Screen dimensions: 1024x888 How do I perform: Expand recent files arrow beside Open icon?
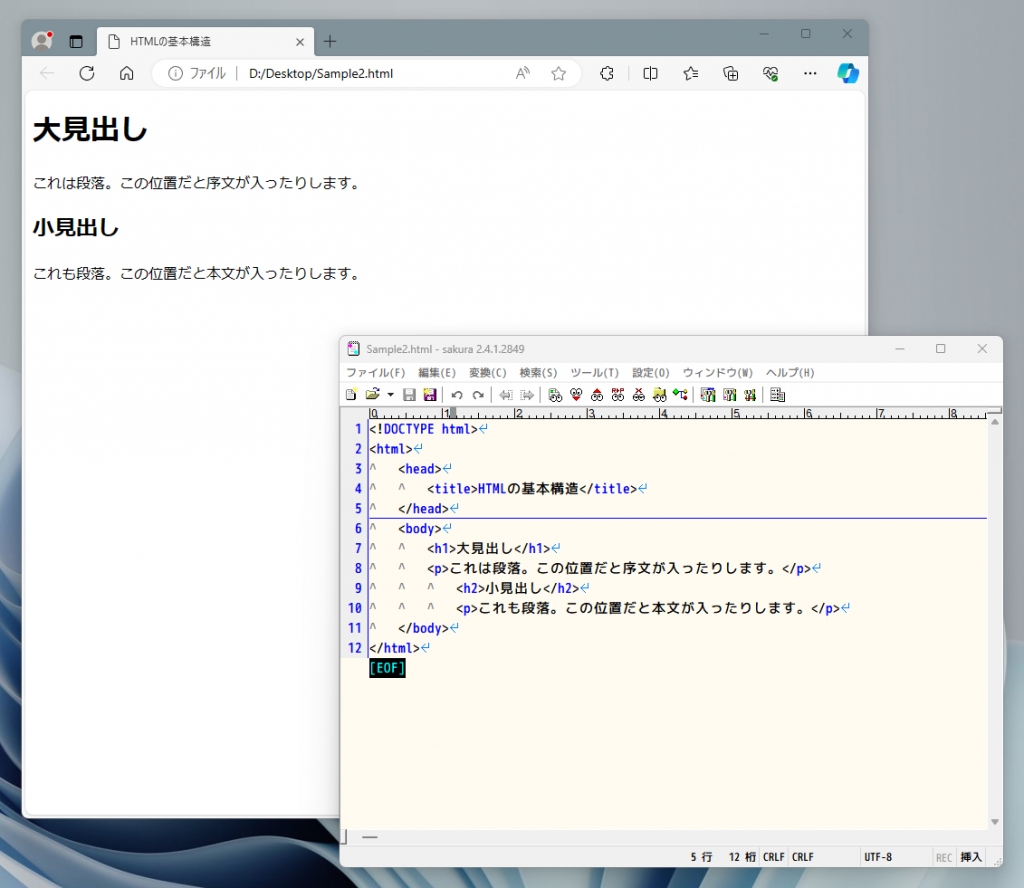391,394
